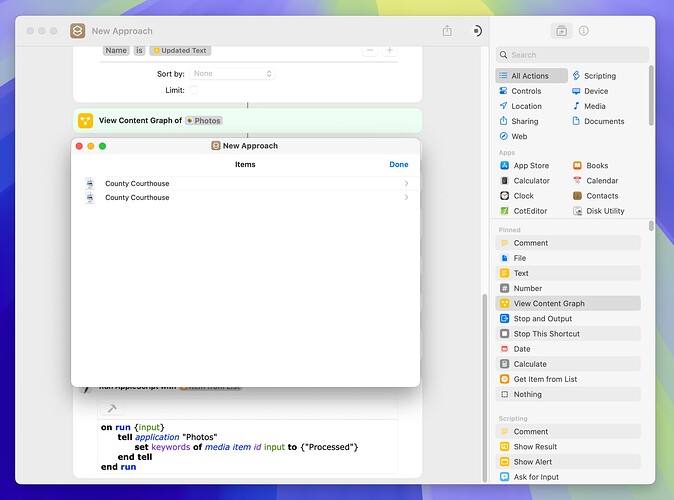Select the Get Item from List action

[568, 379]
